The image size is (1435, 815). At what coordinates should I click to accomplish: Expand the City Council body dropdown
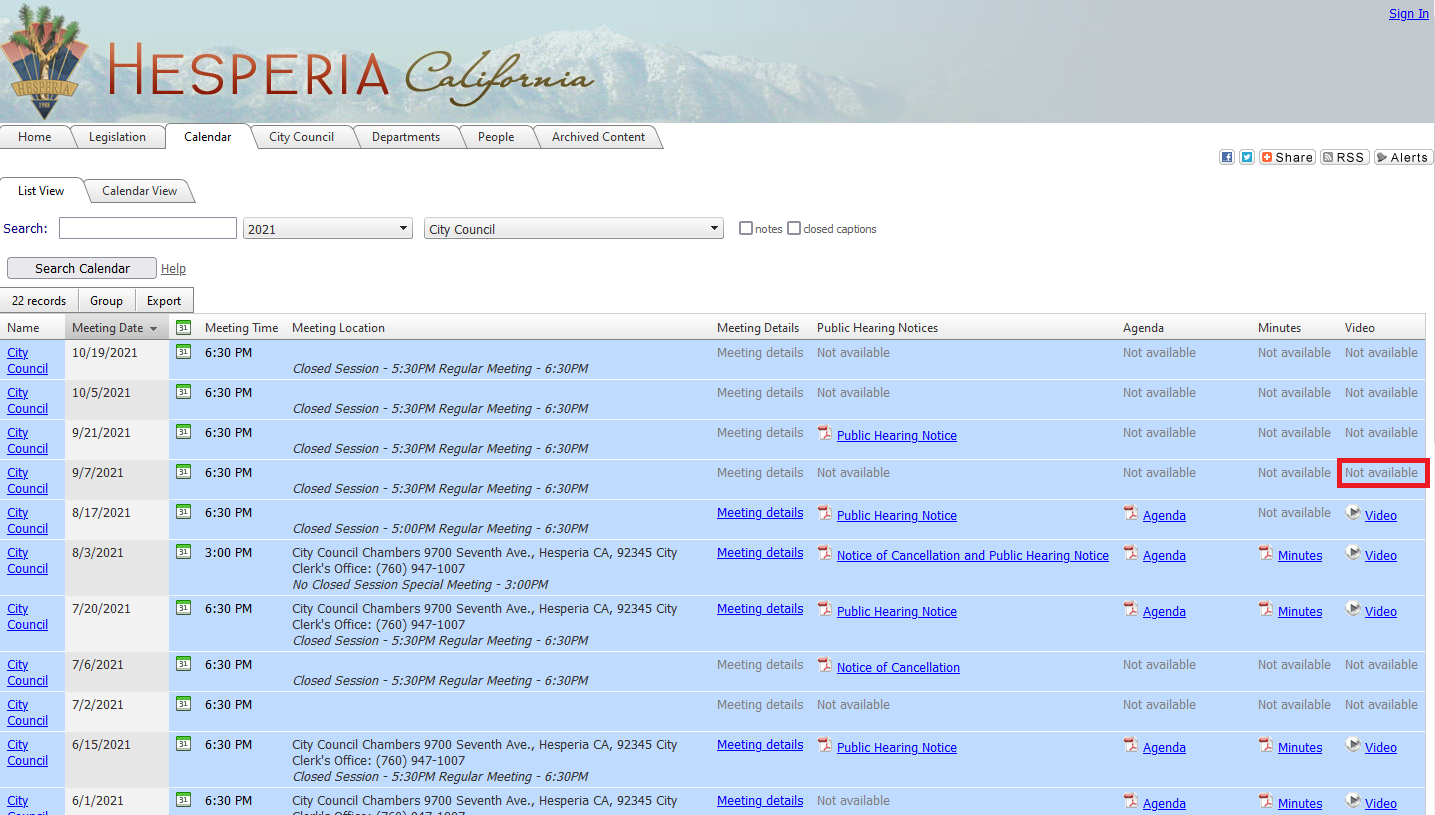pyautogui.click(x=573, y=229)
